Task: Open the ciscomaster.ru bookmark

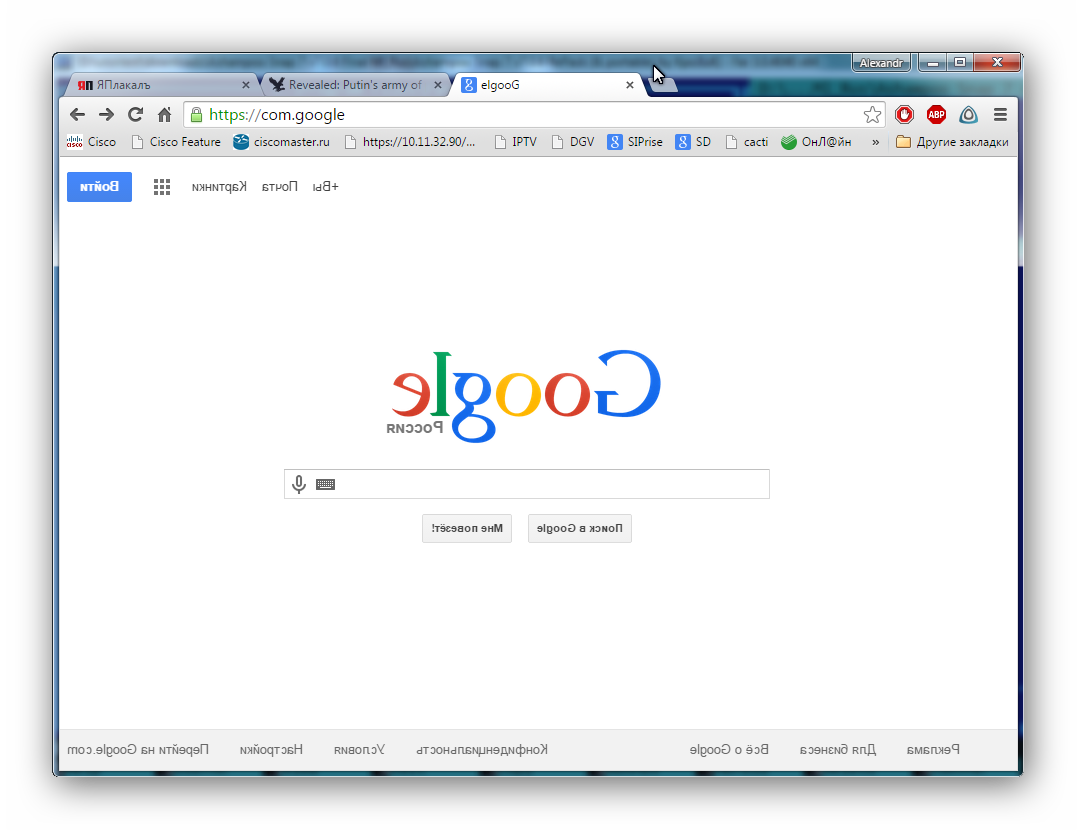Action: [282, 142]
